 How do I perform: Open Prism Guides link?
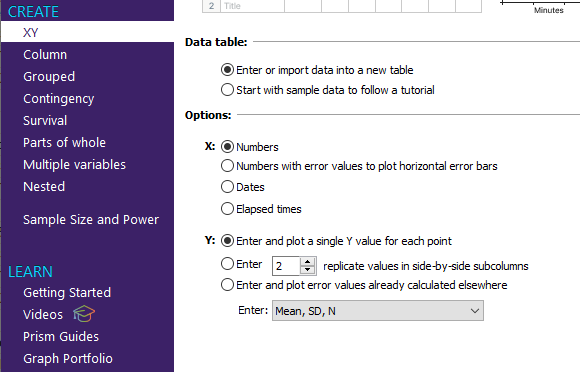point(61,337)
